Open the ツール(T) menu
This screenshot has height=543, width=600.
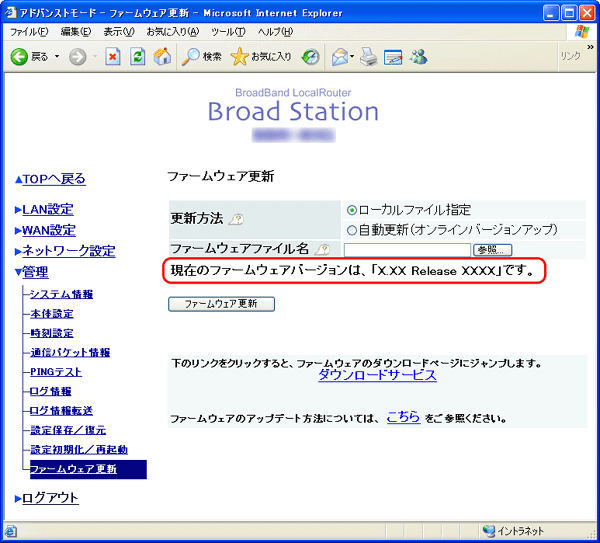click(x=228, y=32)
